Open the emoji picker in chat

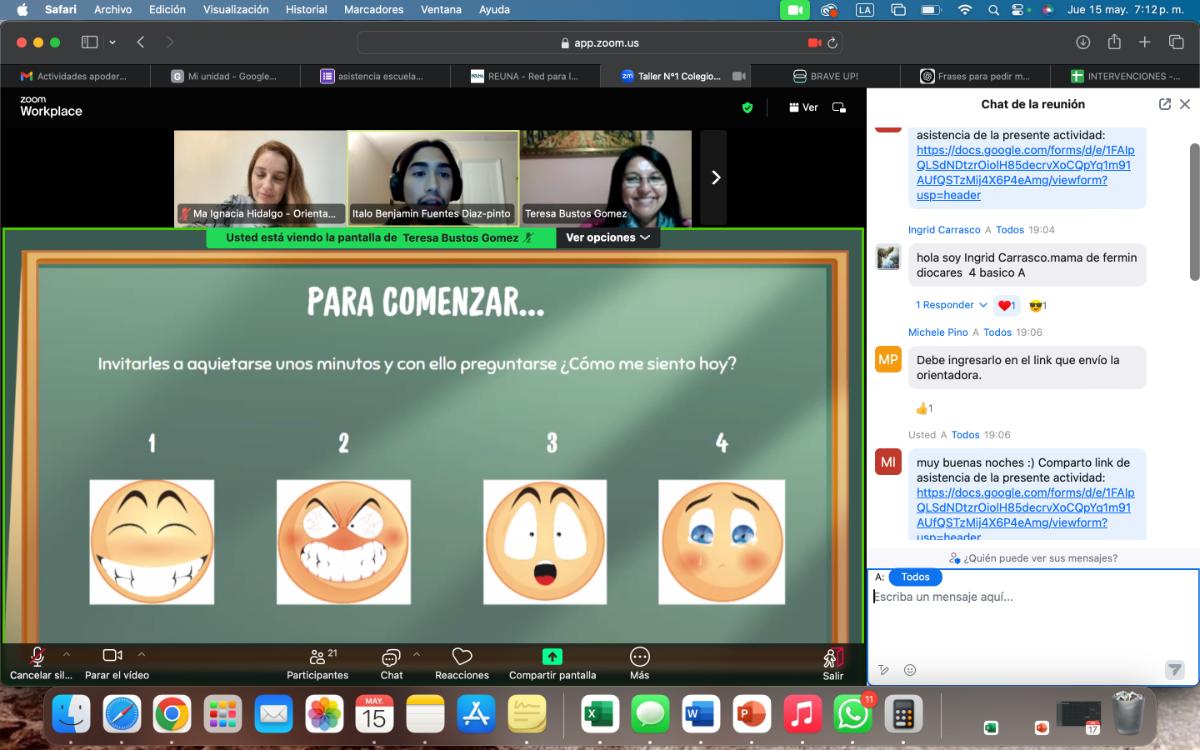[x=910, y=670]
